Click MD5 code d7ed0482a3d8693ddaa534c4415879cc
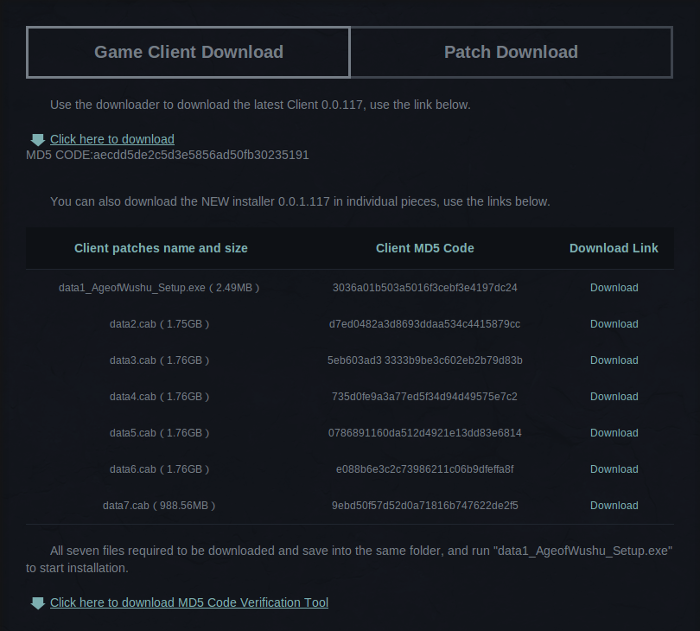 pyautogui.click(x=425, y=324)
